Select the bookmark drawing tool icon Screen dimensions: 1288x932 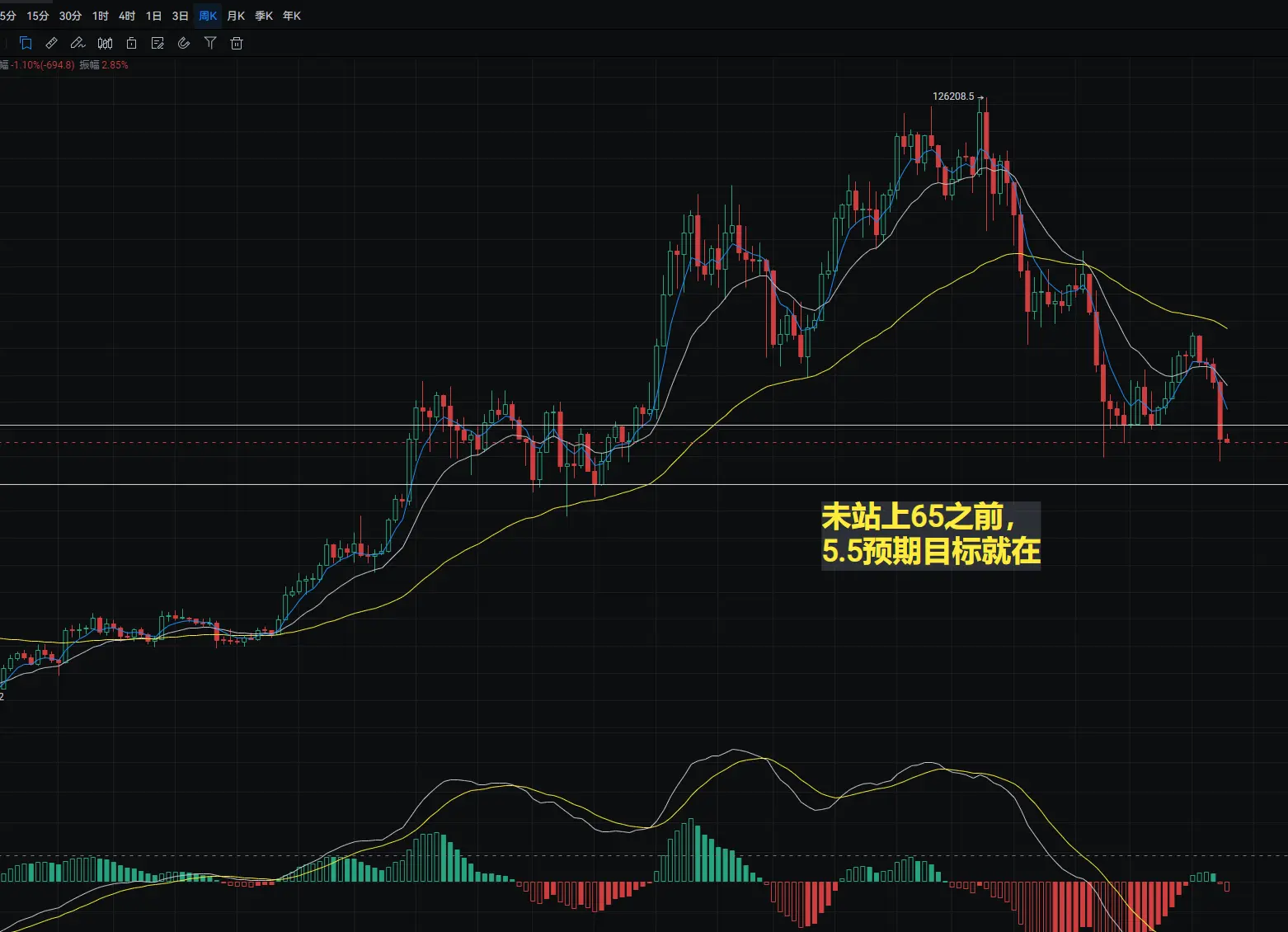tap(26, 43)
